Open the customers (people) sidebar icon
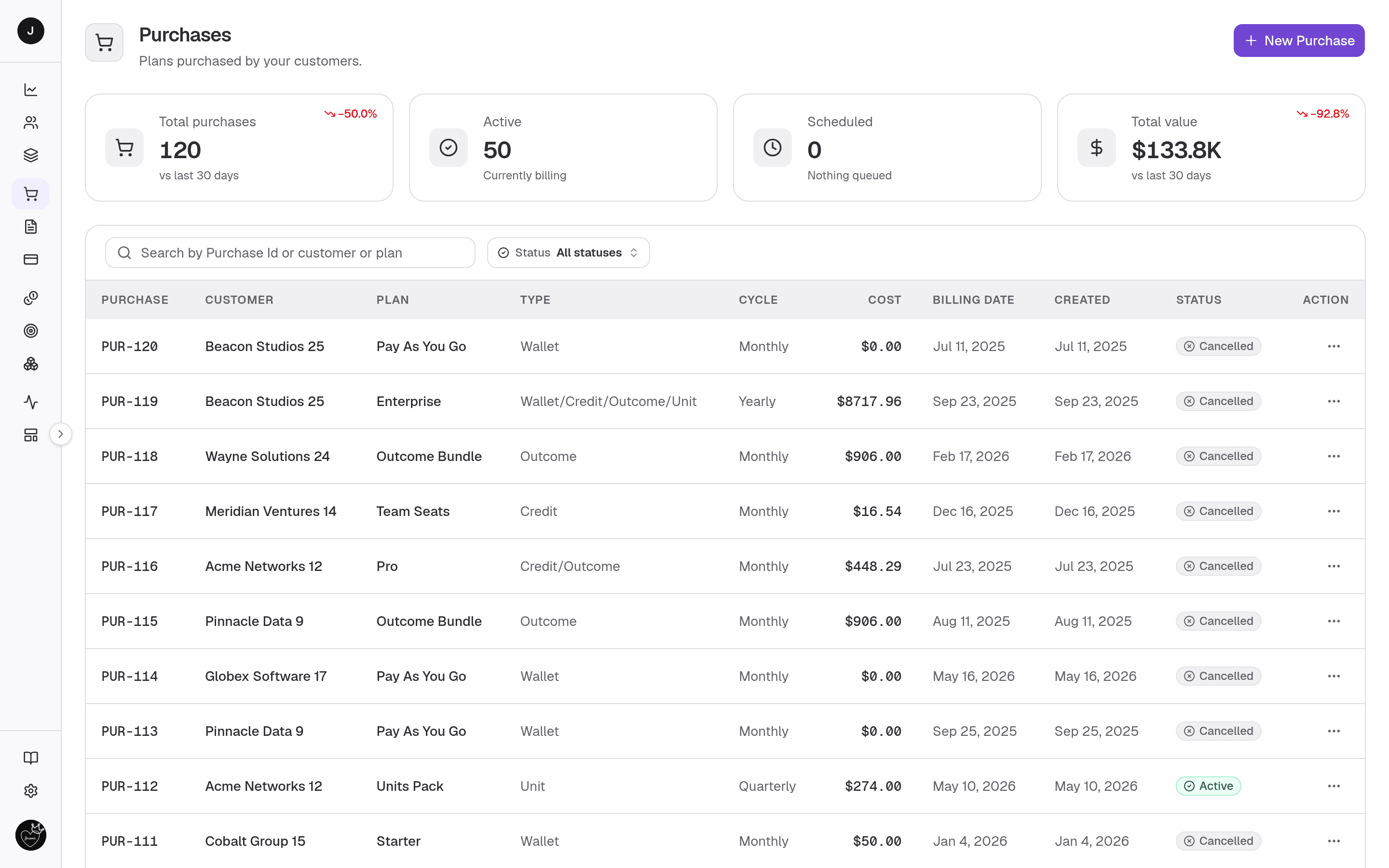The width and height of the screenshot is (1389, 868). pyautogui.click(x=30, y=122)
